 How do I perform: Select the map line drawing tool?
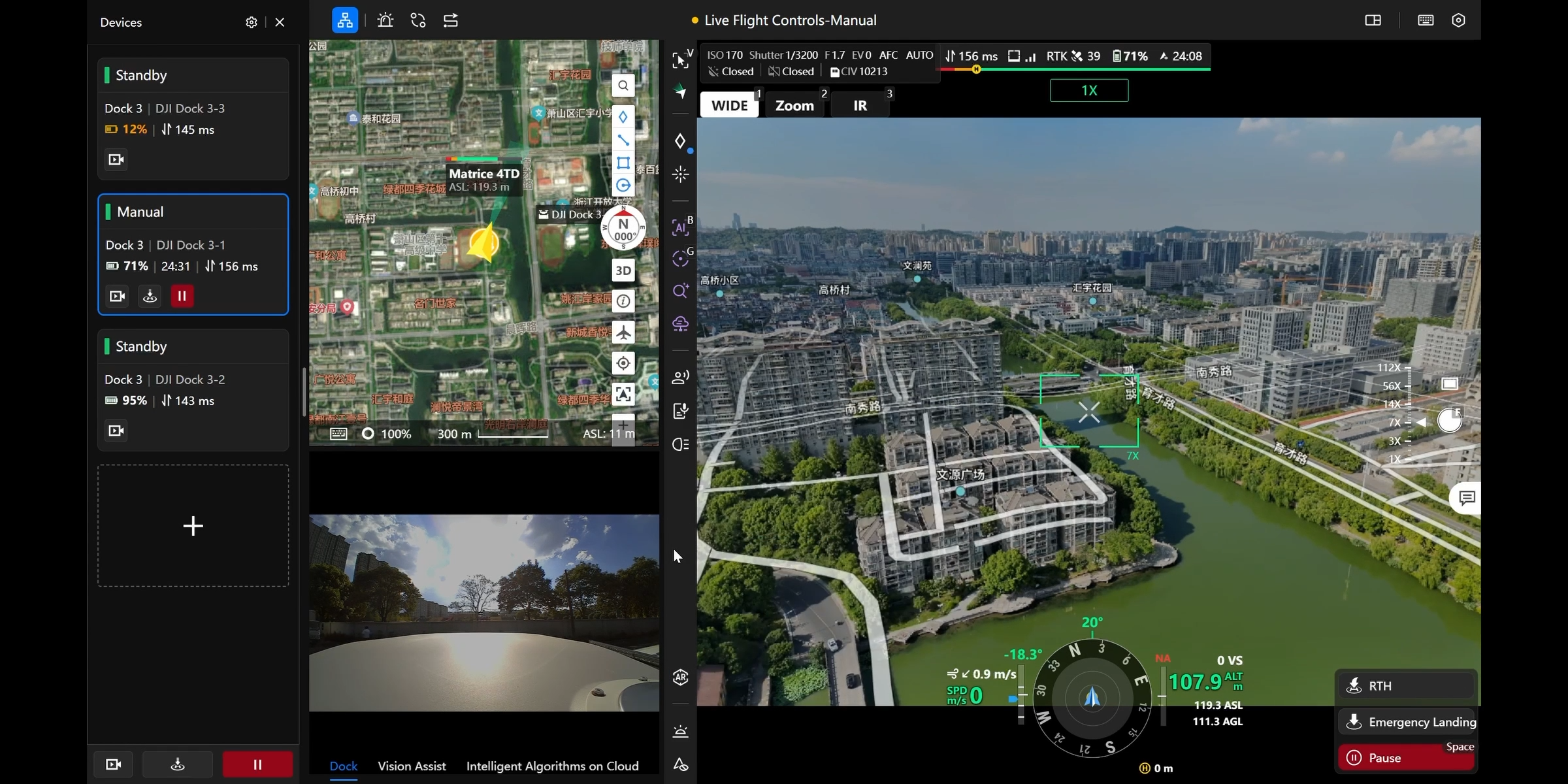coord(623,140)
